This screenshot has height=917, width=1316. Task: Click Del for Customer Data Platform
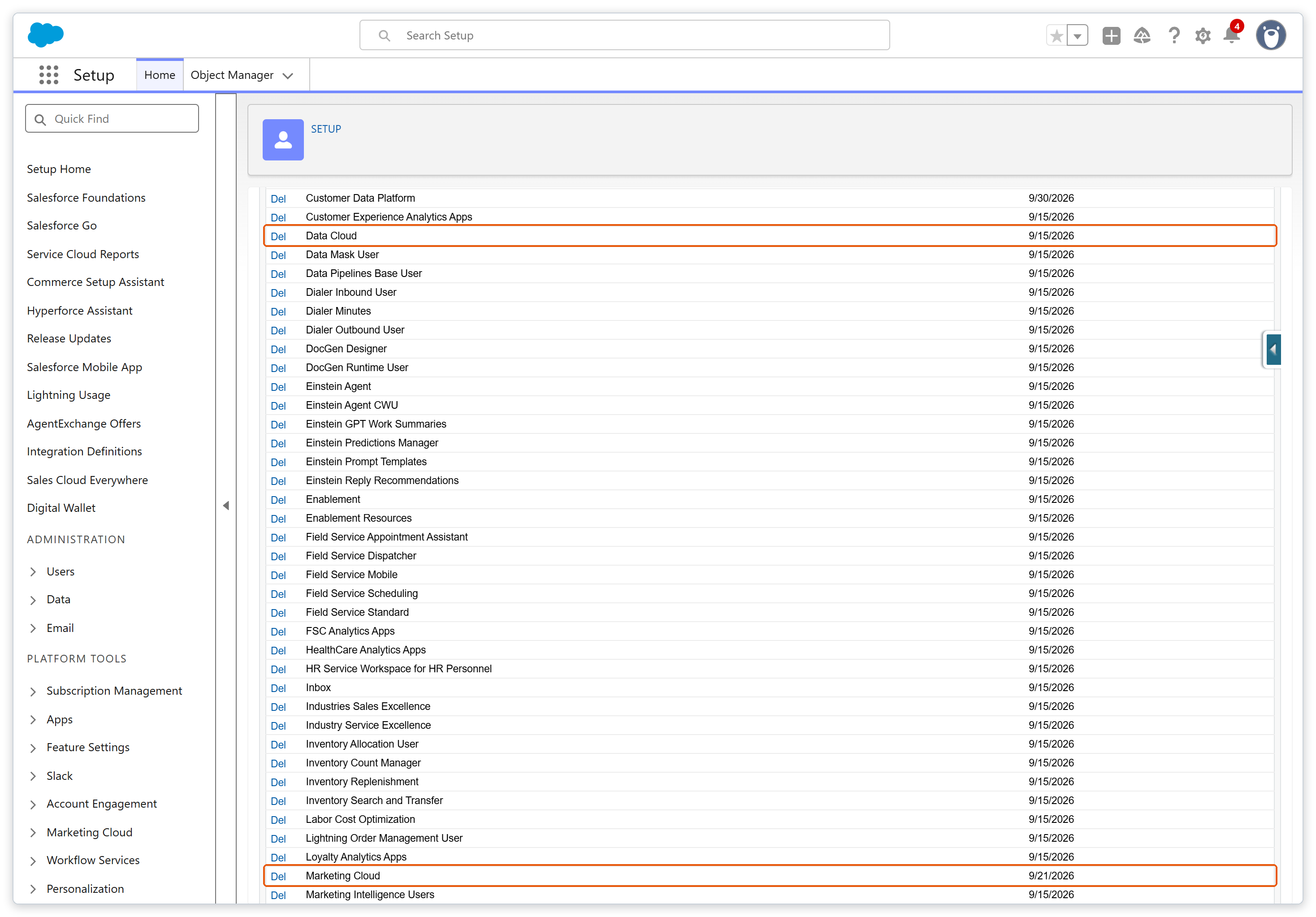[x=278, y=198]
